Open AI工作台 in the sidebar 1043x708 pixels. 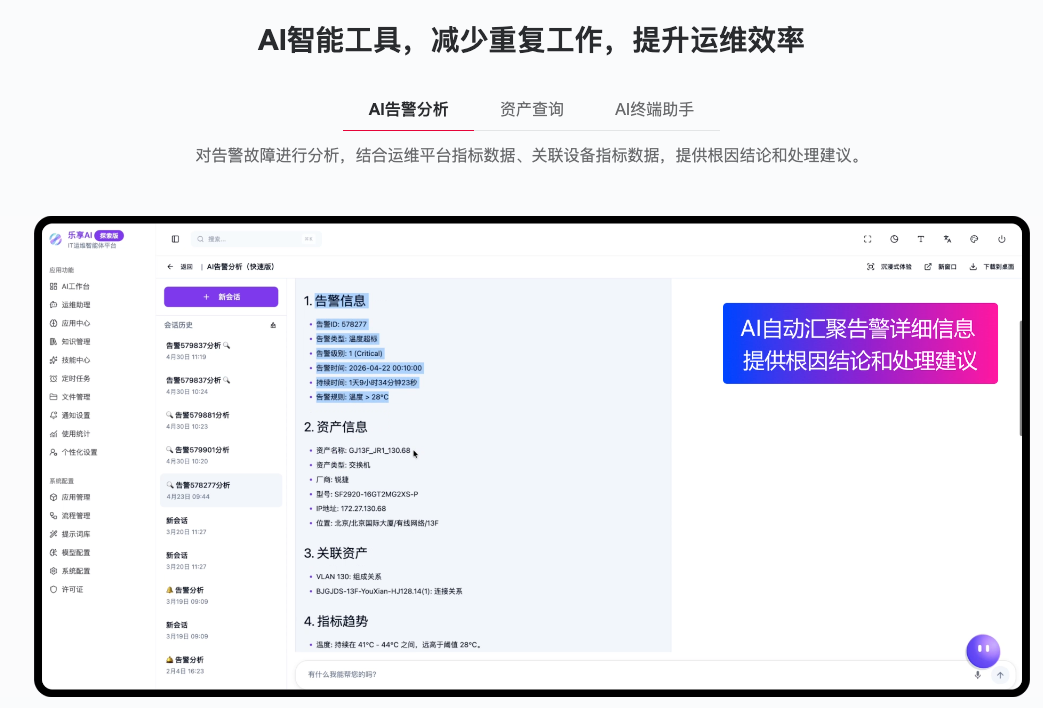click(x=70, y=286)
